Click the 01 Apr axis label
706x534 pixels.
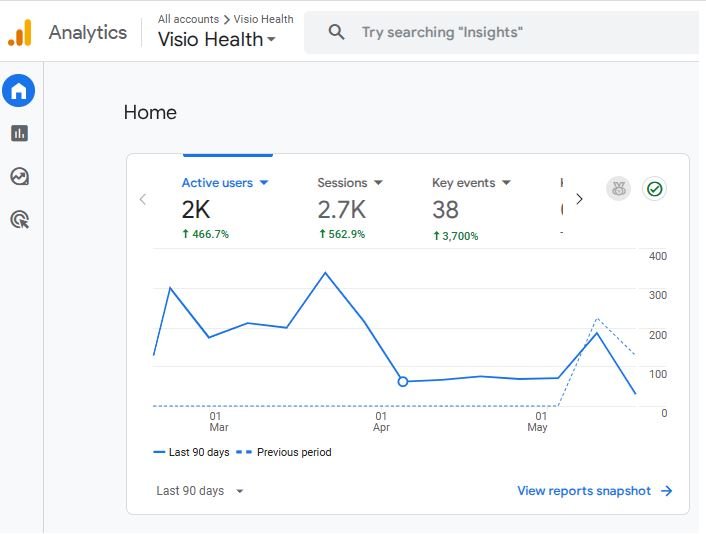[381, 422]
